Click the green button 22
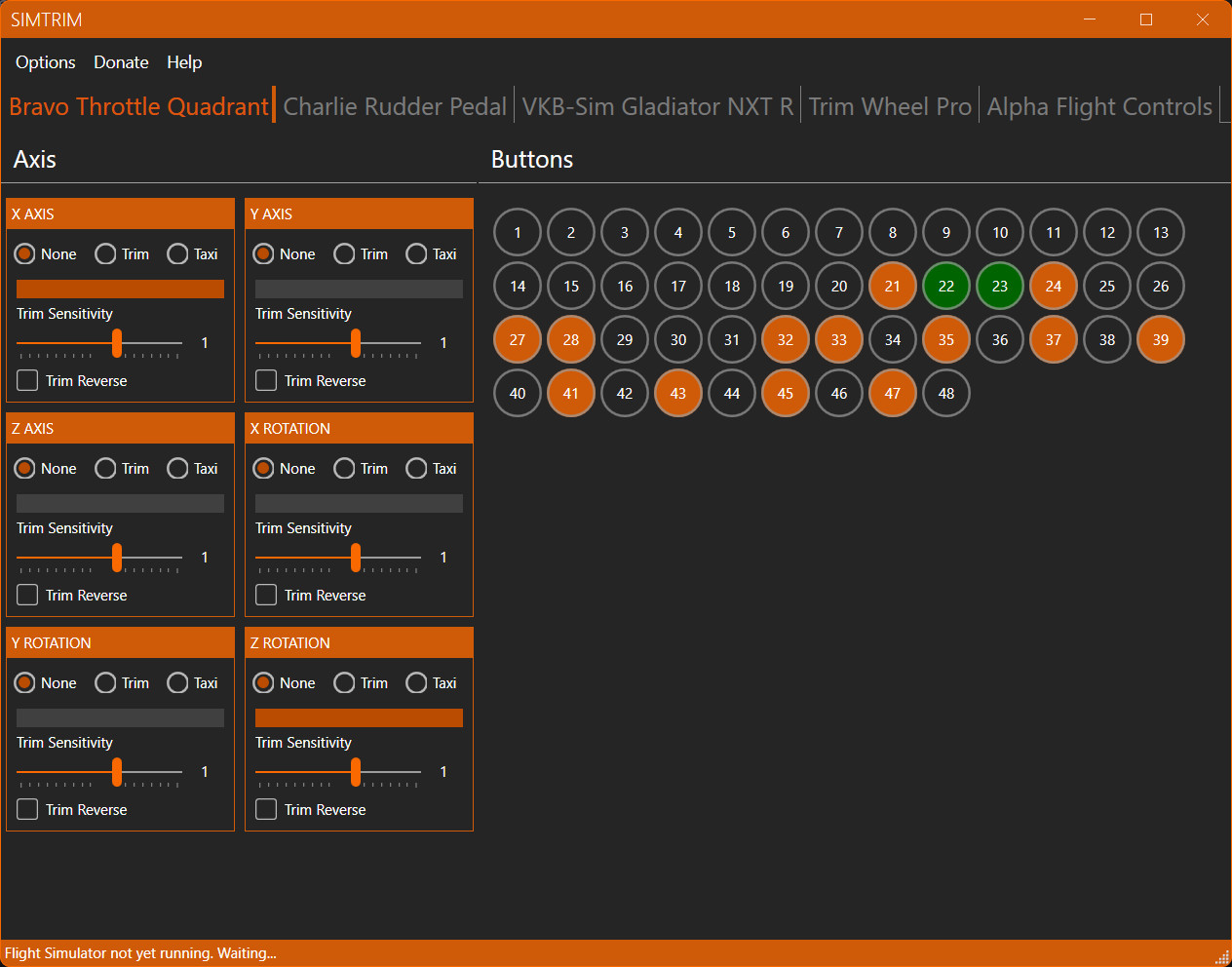The height and width of the screenshot is (967, 1232). [x=946, y=286]
